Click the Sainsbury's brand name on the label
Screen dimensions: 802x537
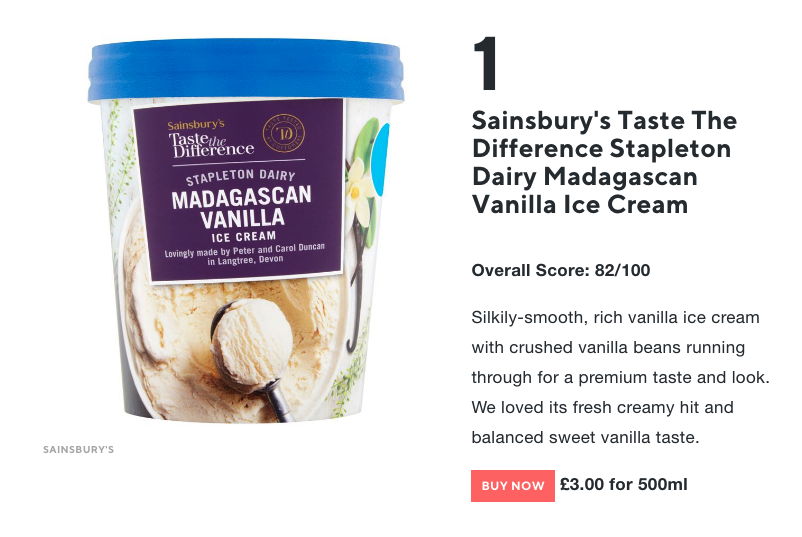196,124
